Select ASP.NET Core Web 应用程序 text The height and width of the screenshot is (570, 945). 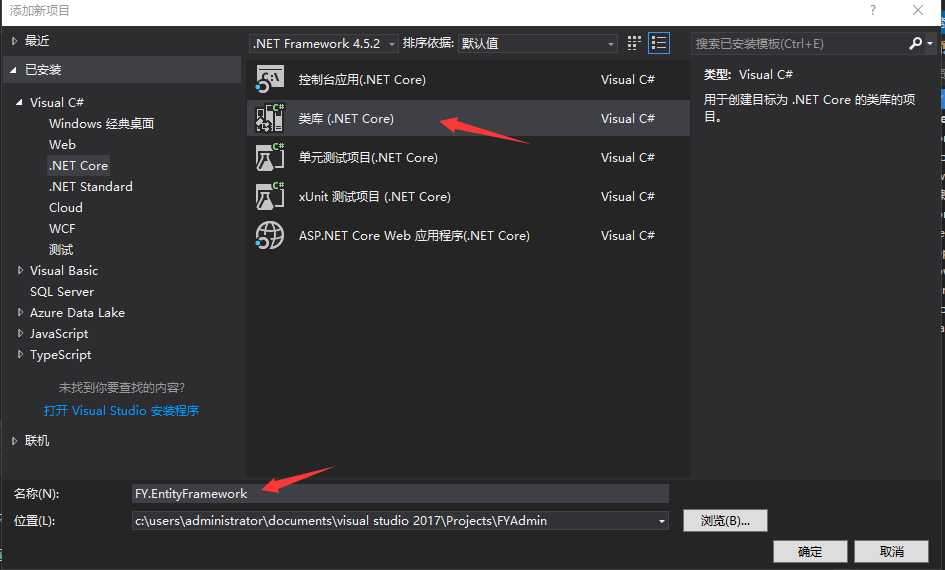(x=414, y=236)
